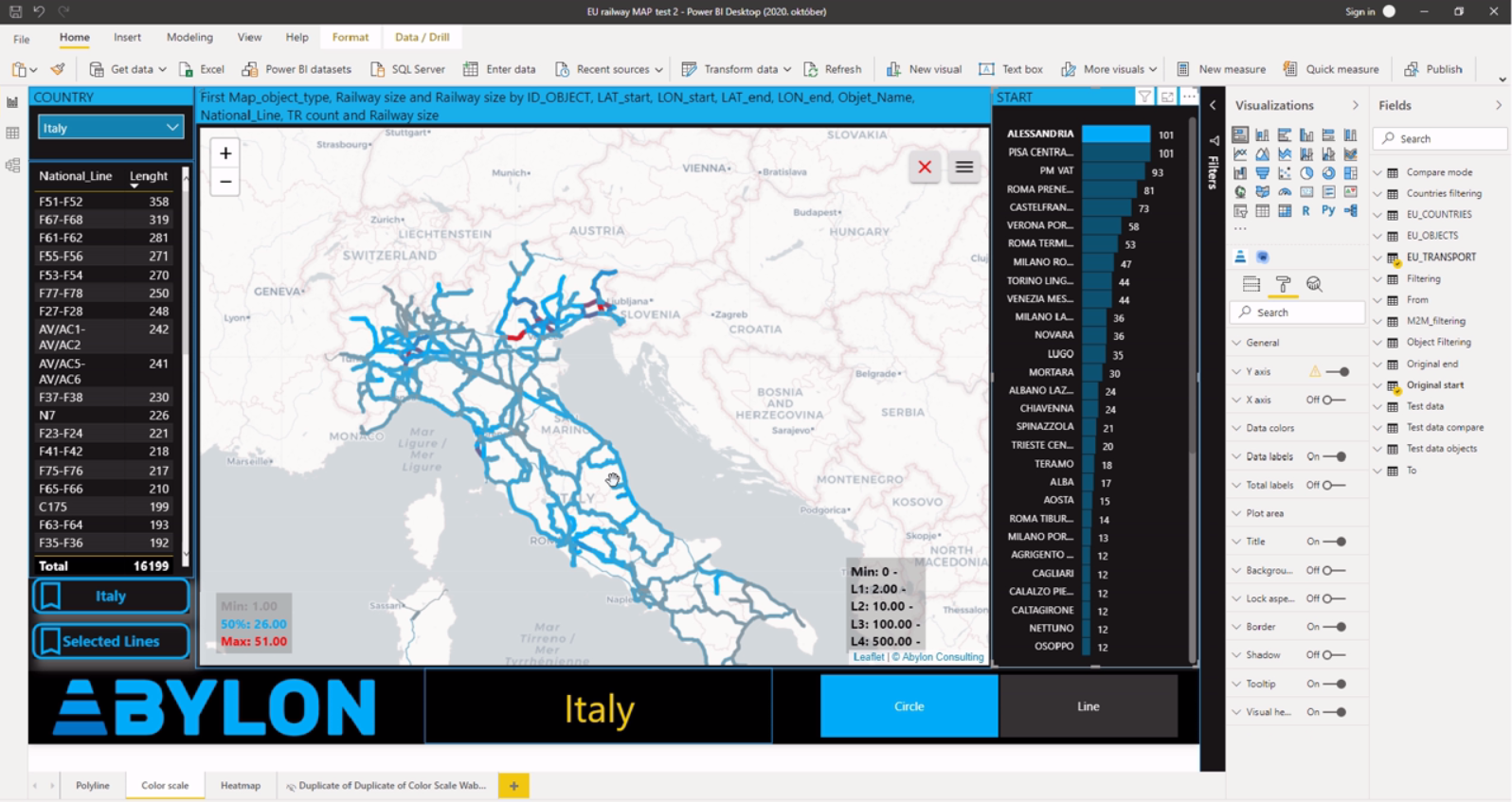This screenshot has height=802, width=1512.
Task: Add a new page with plus button
Action: [513, 785]
